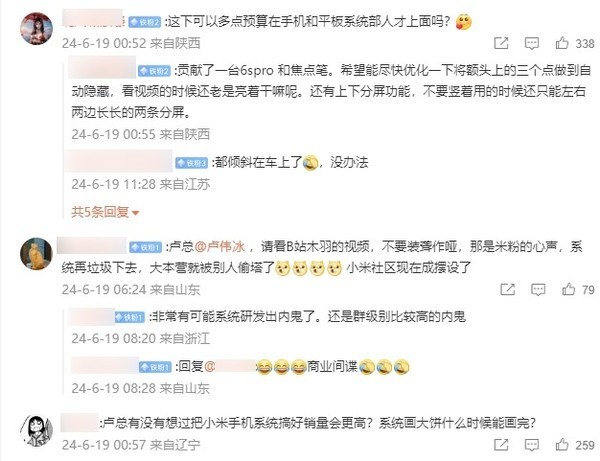Like the comment with 338 likes

[562, 43]
